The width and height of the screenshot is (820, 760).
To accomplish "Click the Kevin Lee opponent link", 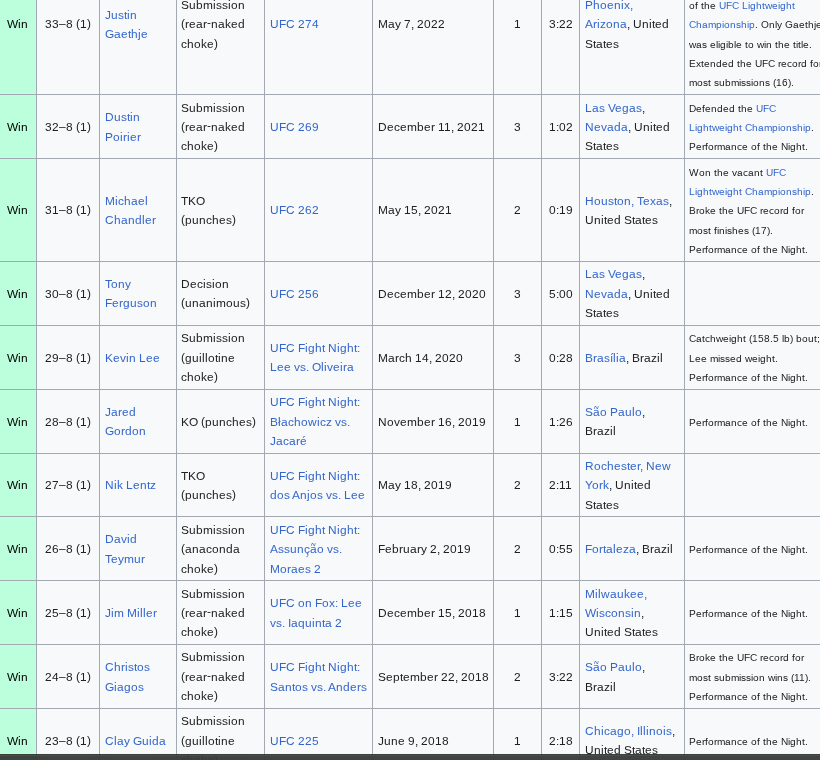I will coord(132,358).
